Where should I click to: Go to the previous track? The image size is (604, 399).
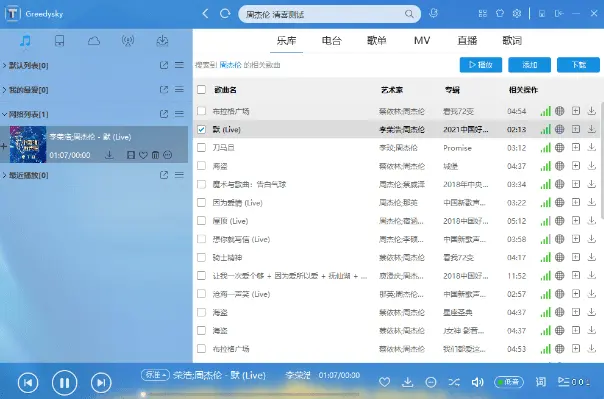coord(28,382)
